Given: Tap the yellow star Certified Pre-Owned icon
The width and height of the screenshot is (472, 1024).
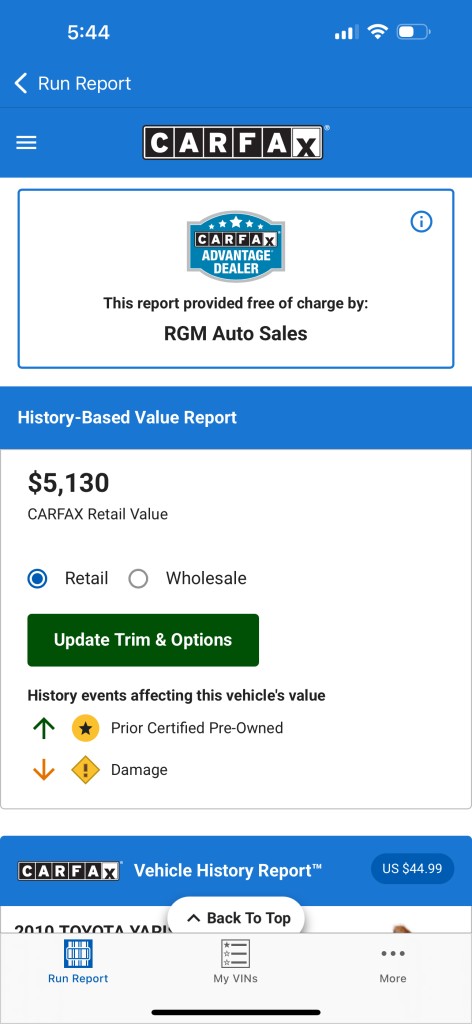Looking at the screenshot, I should (x=86, y=728).
